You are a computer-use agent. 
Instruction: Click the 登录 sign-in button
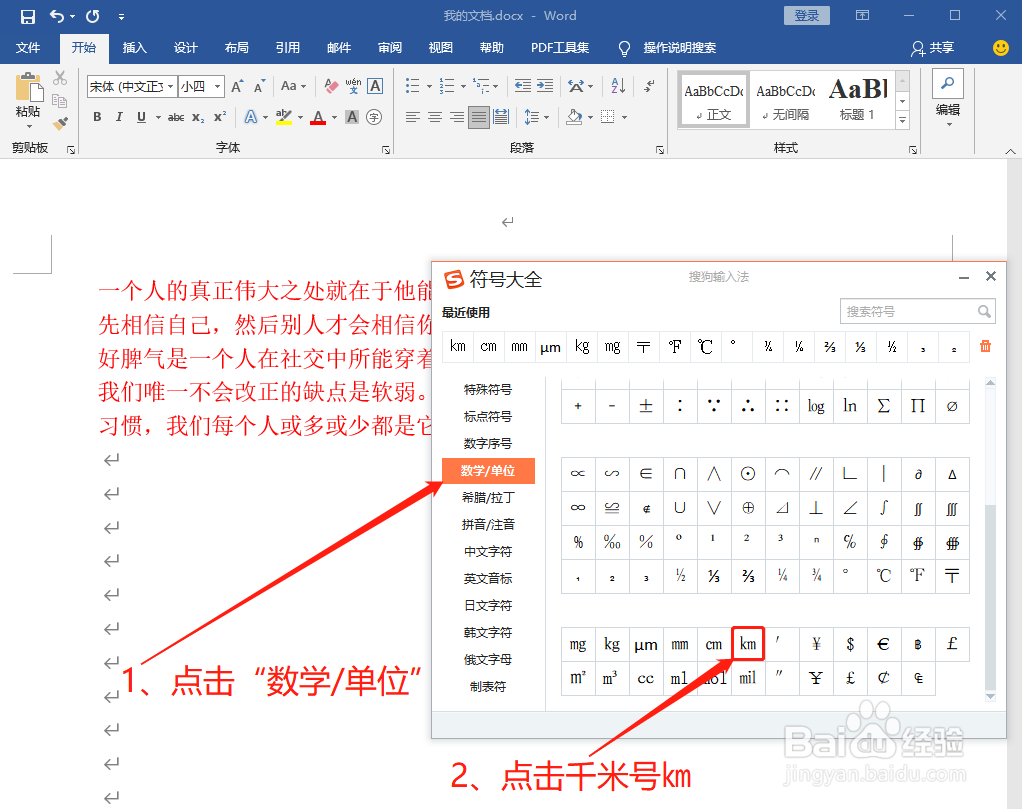(x=807, y=16)
